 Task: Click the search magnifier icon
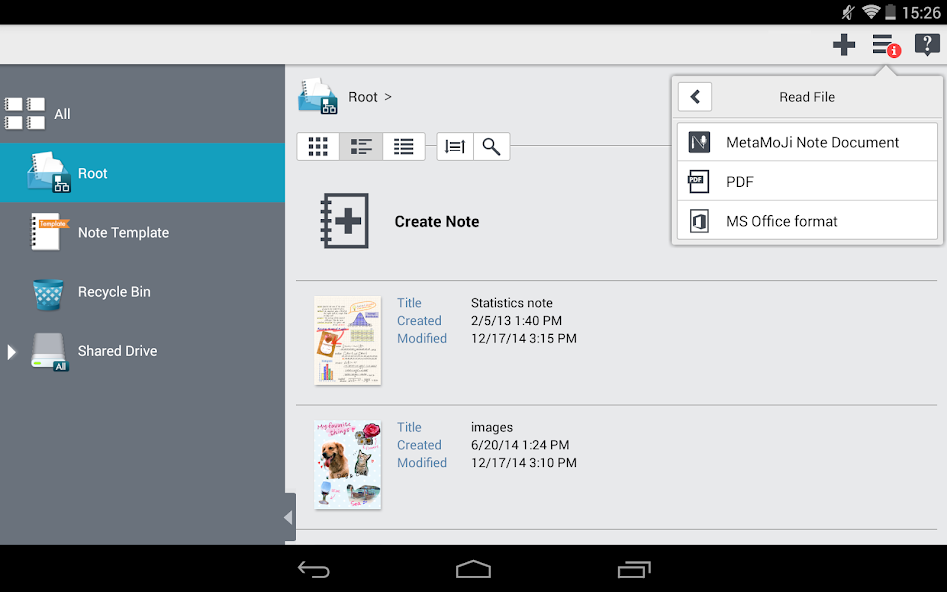[x=491, y=147]
